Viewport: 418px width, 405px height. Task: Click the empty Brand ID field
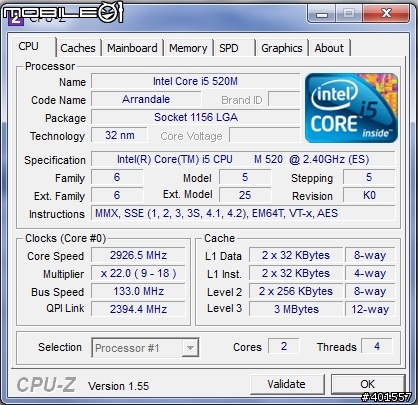click(x=284, y=99)
